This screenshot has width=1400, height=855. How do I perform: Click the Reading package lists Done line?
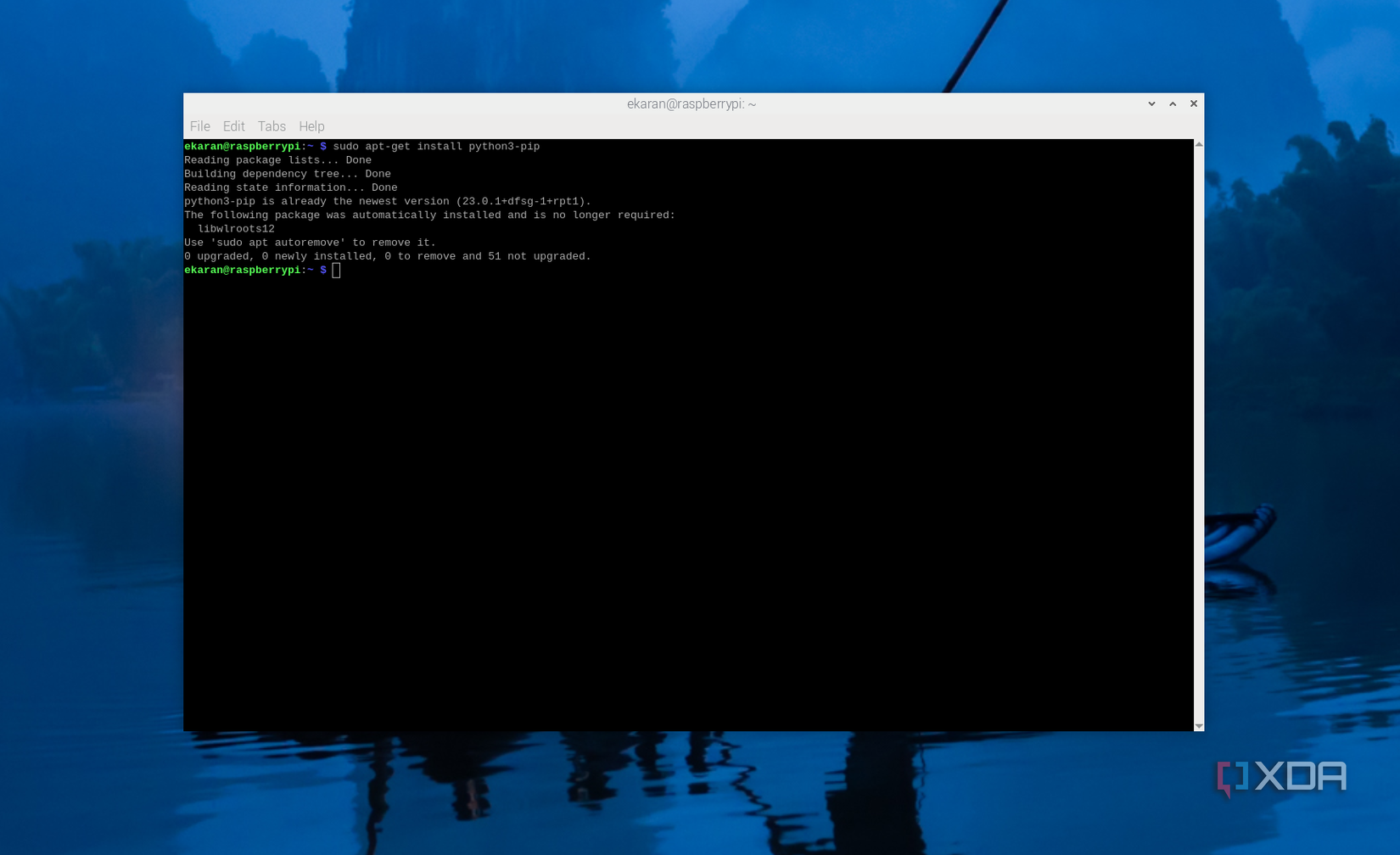[x=277, y=159]
